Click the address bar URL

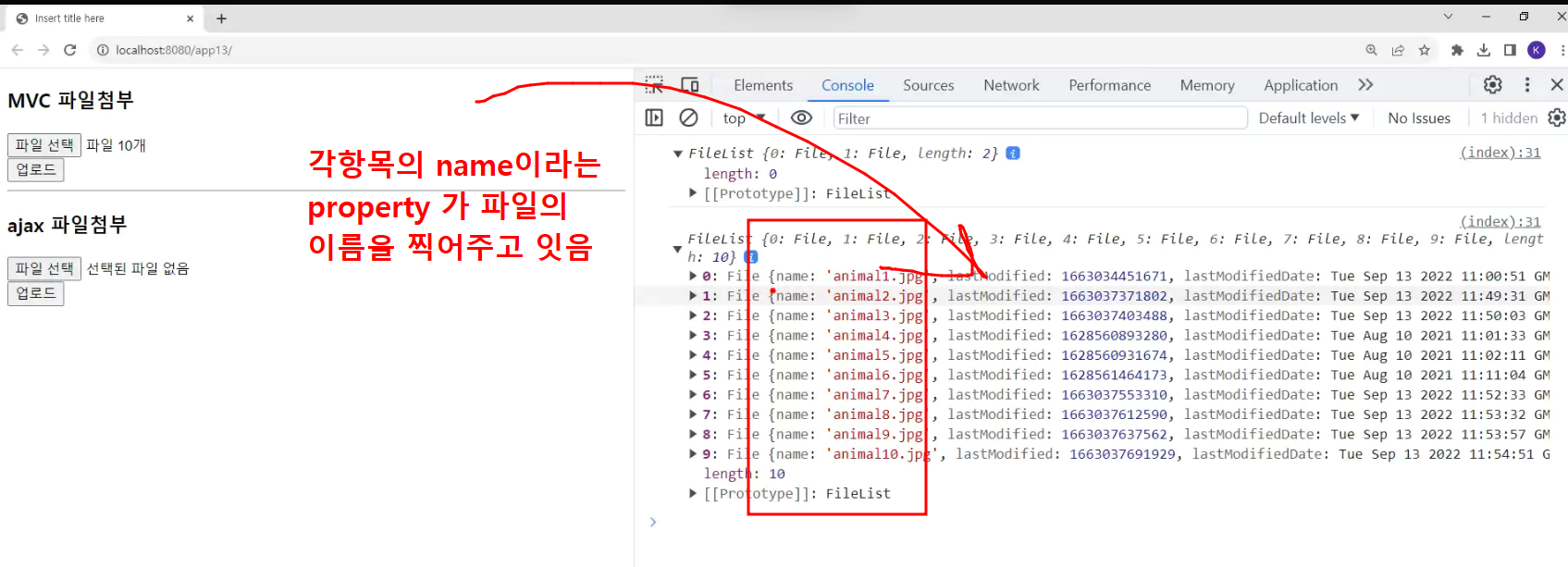click(174, 50)
